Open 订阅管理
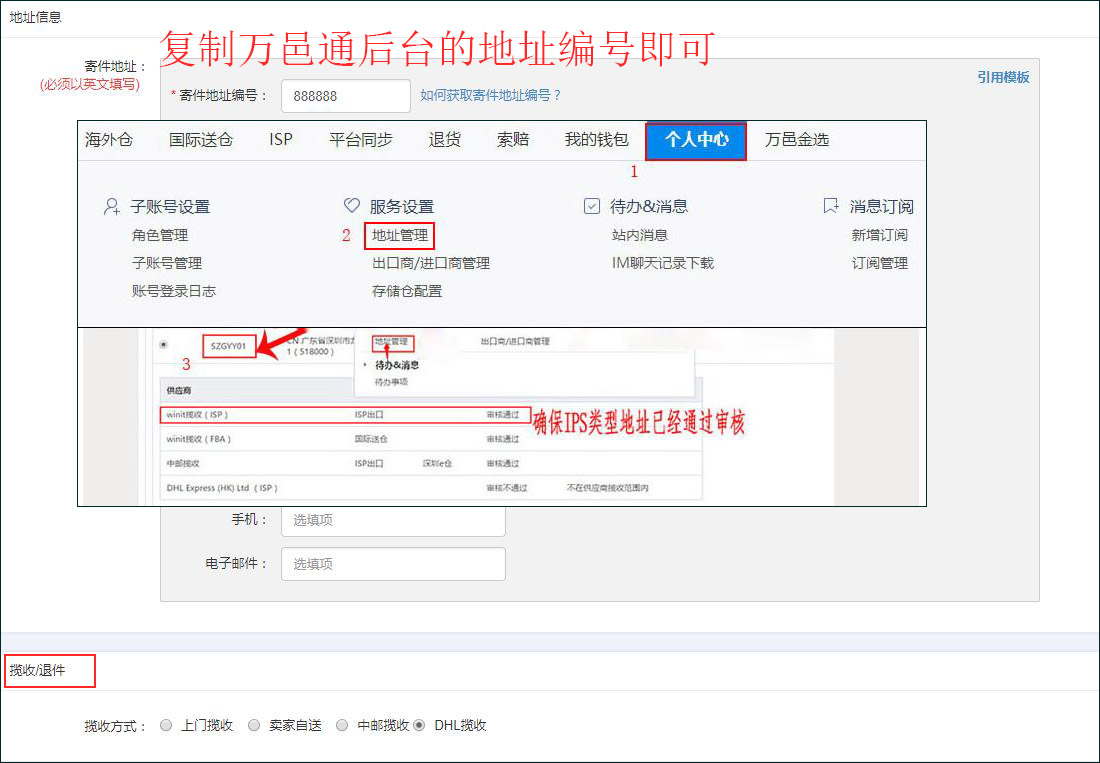1100x763 pixels. [x=880, y=263]
